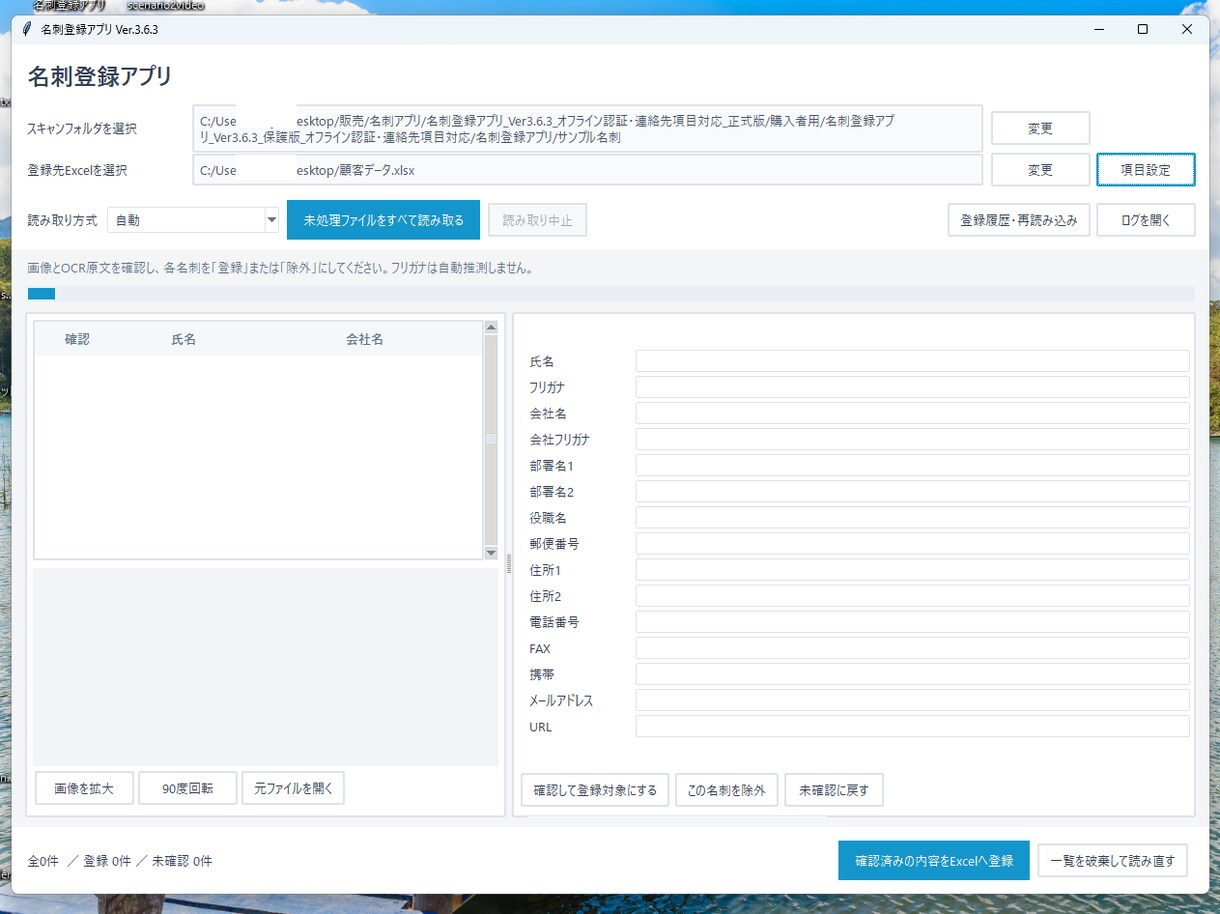Viewport: 1220px width, 914px height.
Task: Focus the 携帯 input field
Action: [x=912, y=674]
